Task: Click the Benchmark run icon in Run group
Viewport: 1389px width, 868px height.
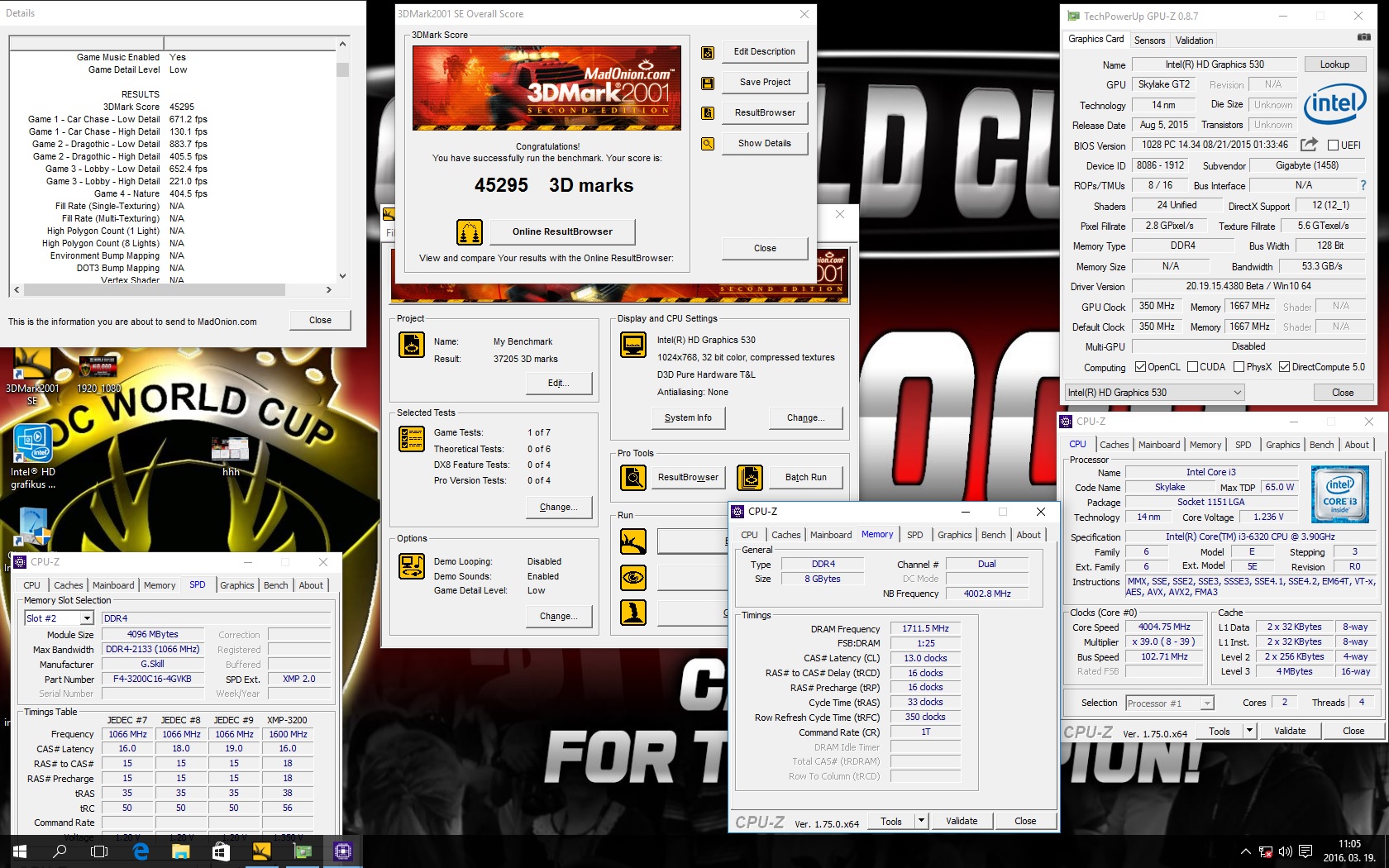Action: [x=633, y=542]
